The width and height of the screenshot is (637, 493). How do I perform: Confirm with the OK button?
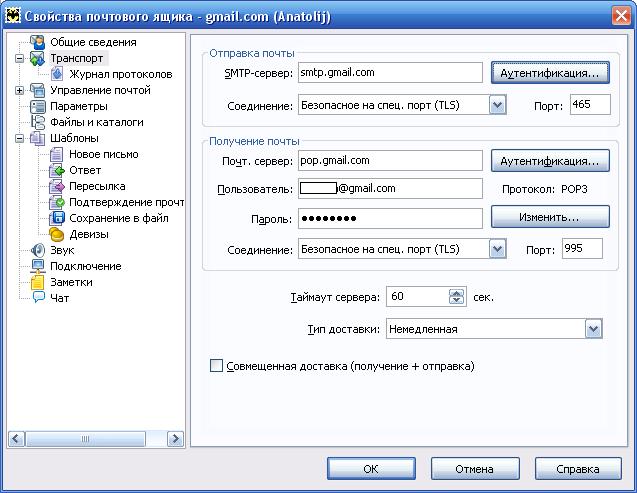point(371,469)
